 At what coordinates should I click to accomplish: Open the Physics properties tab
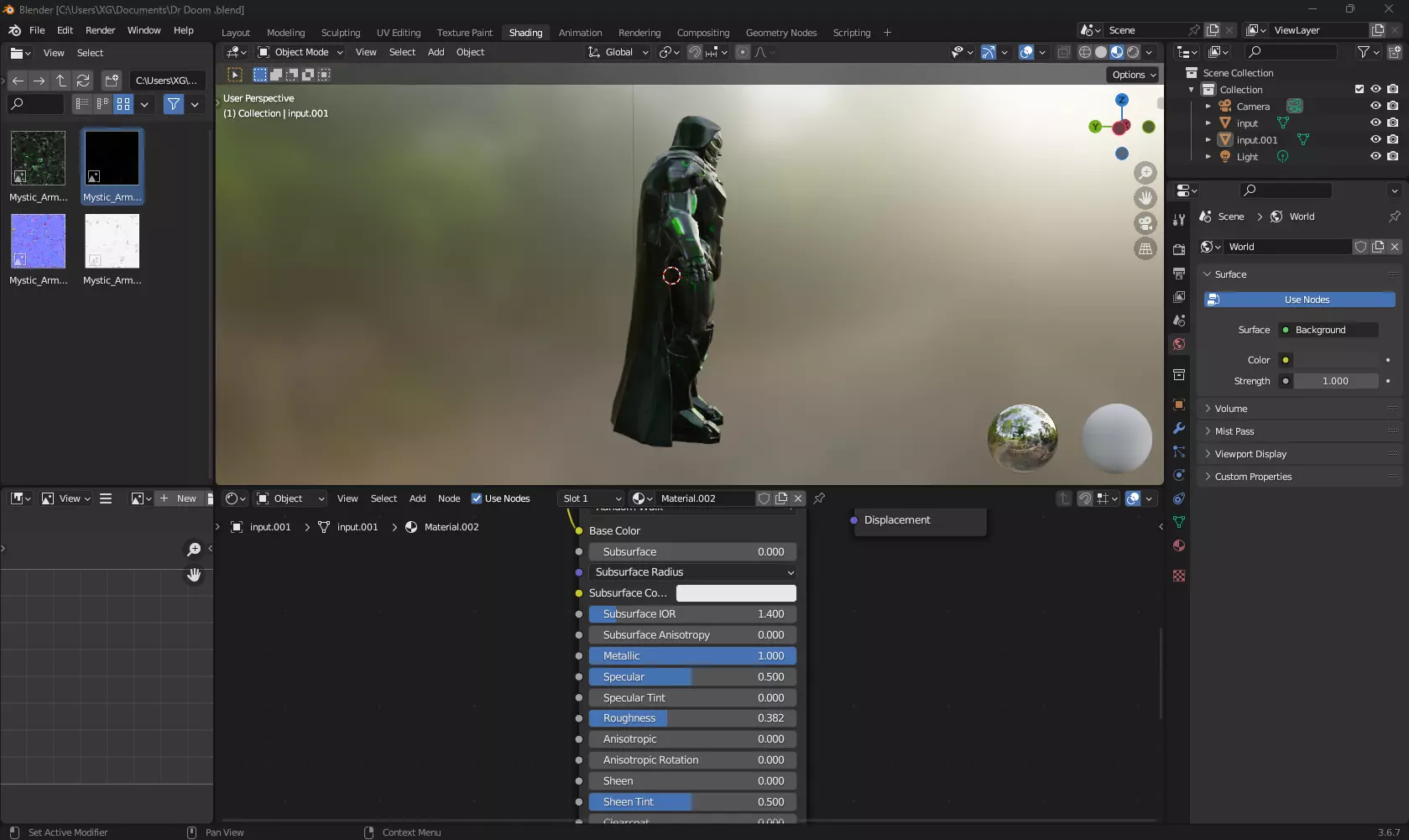[1179, 475]
